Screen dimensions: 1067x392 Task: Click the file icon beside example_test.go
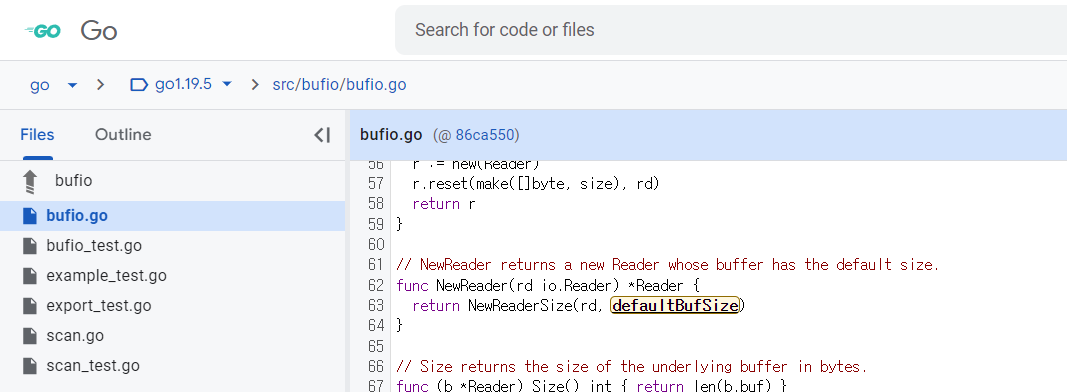click(x=29, y=276)
